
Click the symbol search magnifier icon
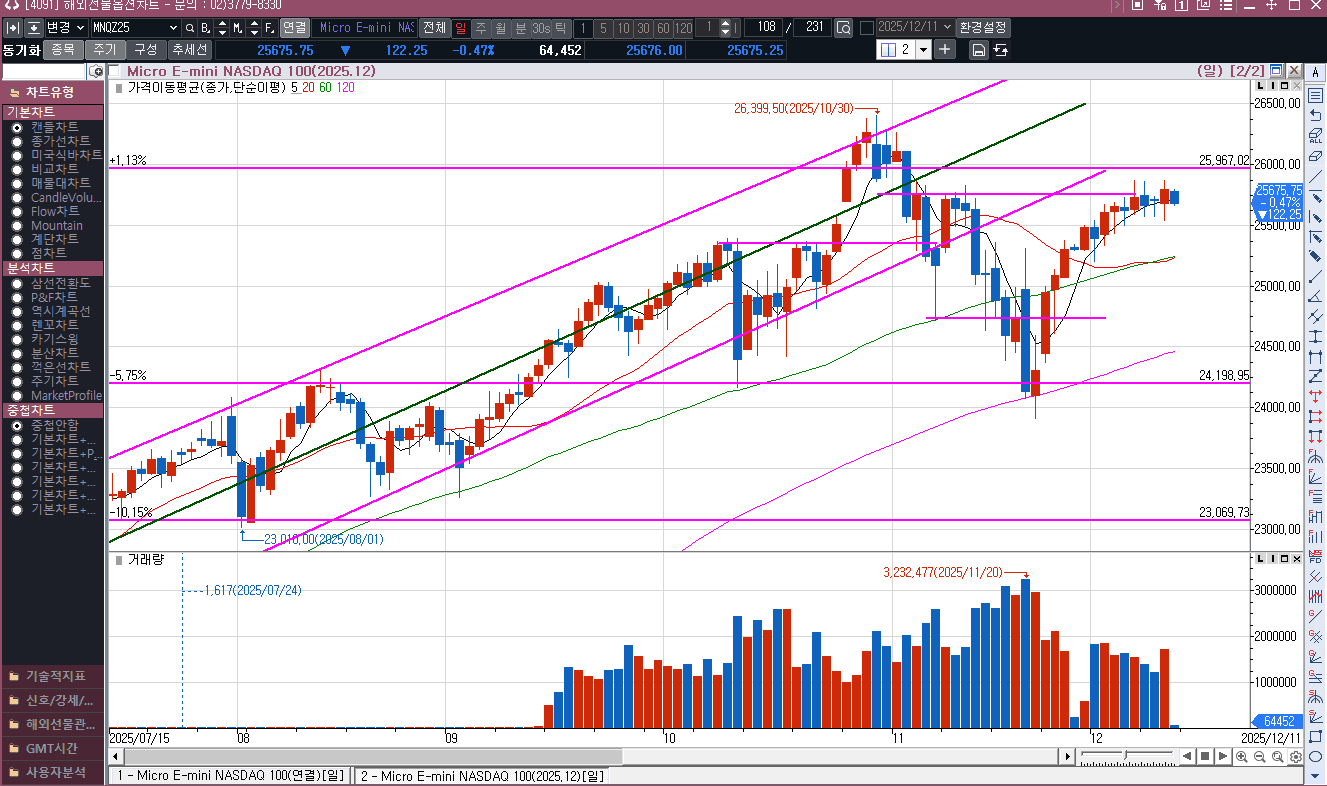point(97,72)
